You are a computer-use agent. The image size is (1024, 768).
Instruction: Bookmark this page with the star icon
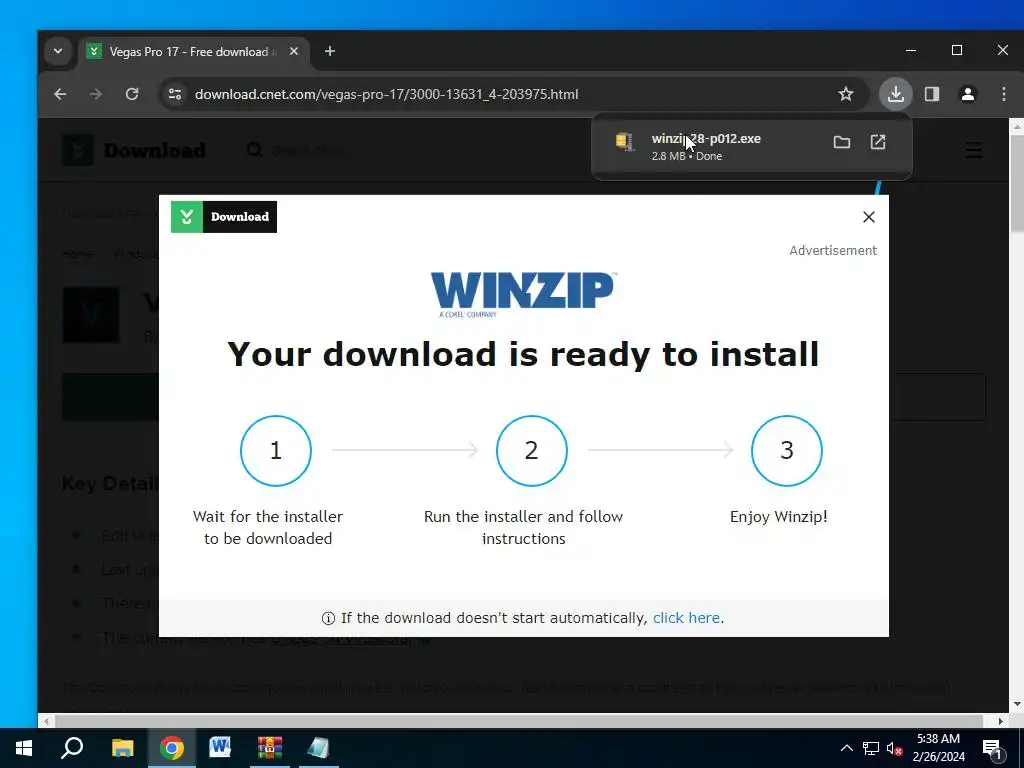tap(846, 94)
